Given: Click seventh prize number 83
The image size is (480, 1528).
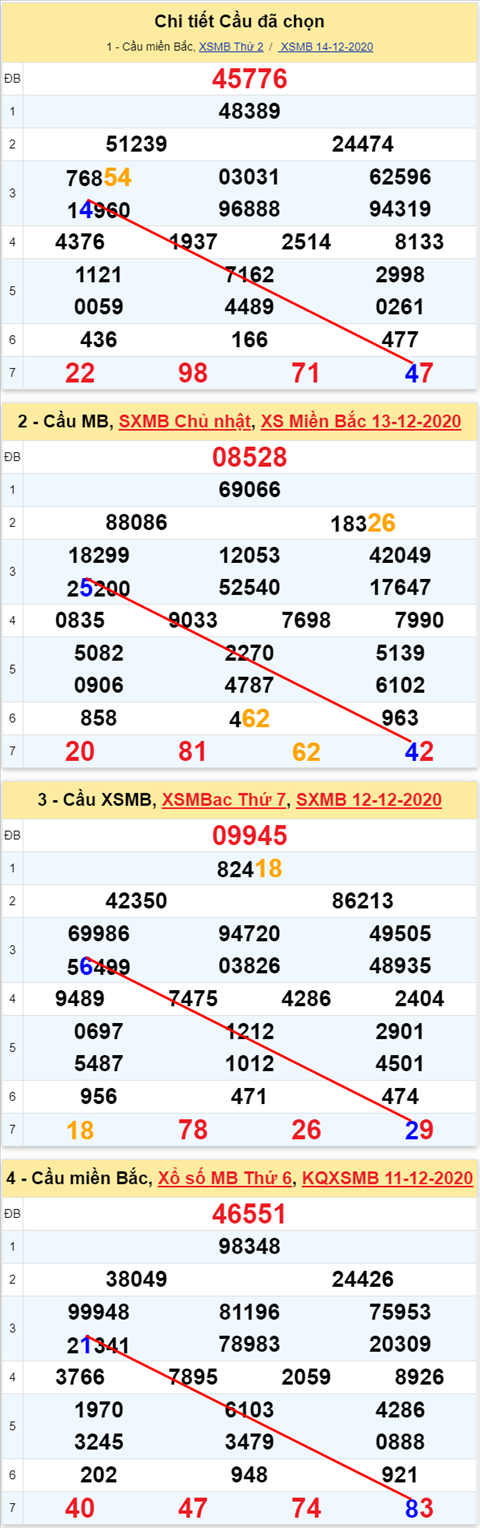Looking at the screenshot, I should pos(419,1507).
